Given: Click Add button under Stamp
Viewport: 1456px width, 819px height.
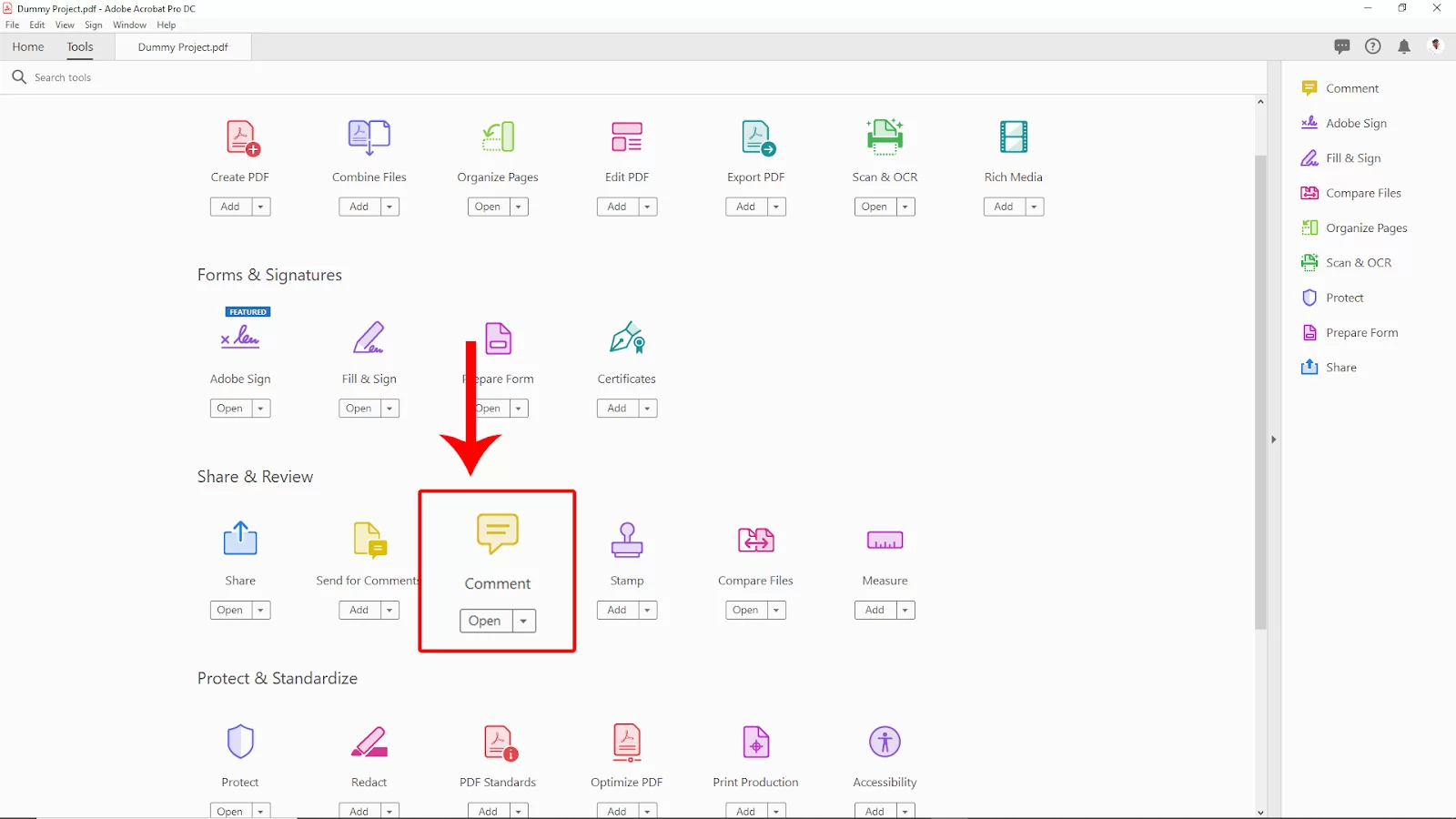Looking at the screenshot, I should [617, 611].
